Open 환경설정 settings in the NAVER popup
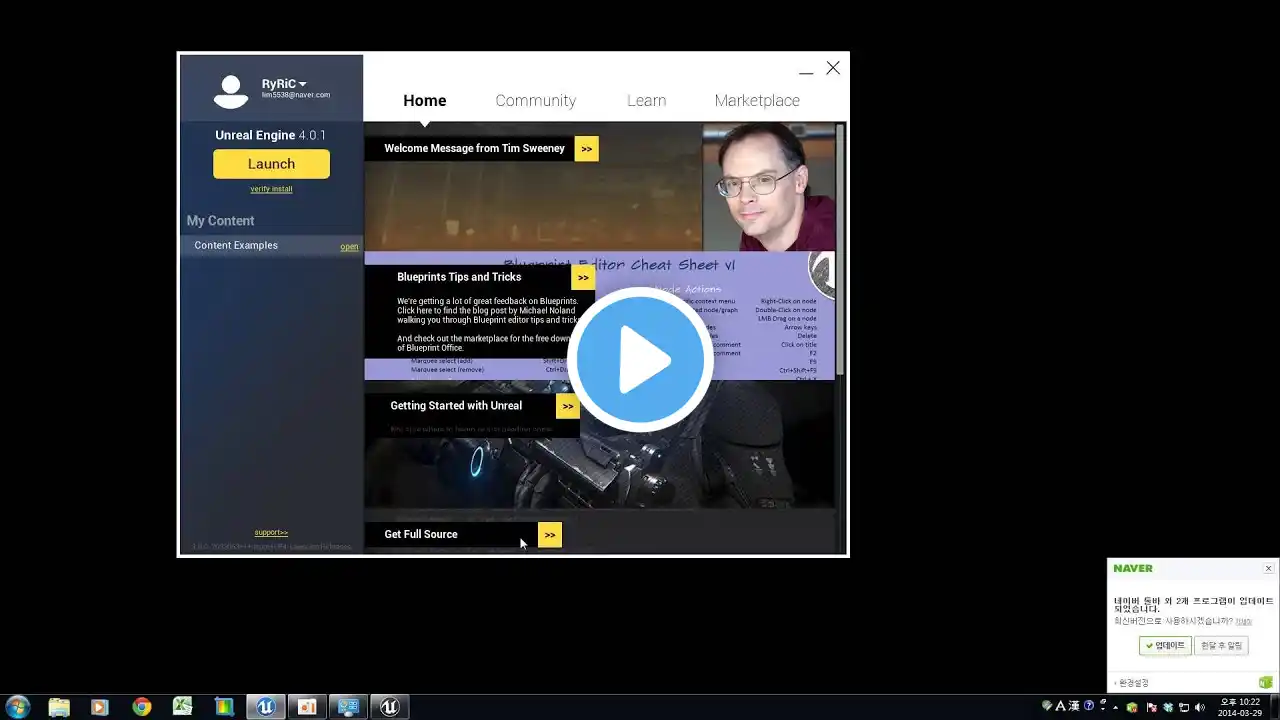The width and height of the screenshot is (1280, 720). 1133,683
